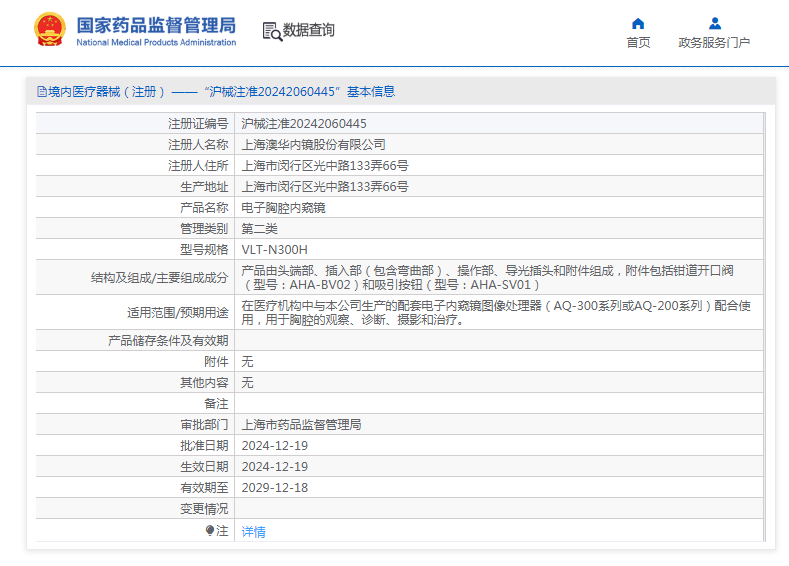This screenshot has width=789, height=566.
Task: Click the 结构及组成 description text
Action: [488, 278]
